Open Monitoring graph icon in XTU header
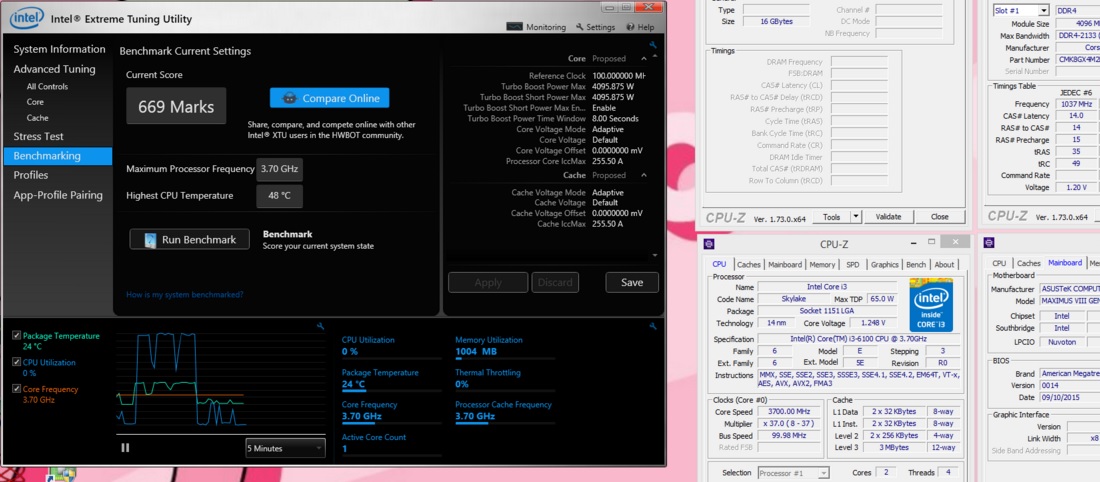Image resolution: width=1100 pixels, height=482 pixels. pyautogui.click(x=514, y=27)
